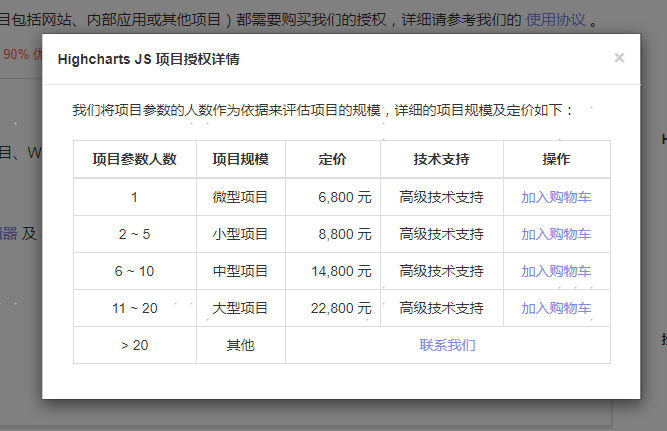Screen dimensions: 667x431
Task: Add 中型项目 to cart via 加入购物车
Action: pyautogui.click(x=556, y=271)
